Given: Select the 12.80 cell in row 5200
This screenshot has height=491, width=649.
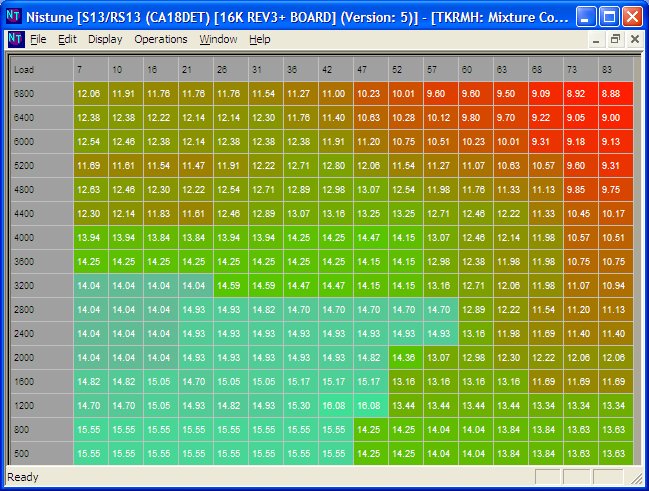Looking at the screenshot, I should (334, 165).
